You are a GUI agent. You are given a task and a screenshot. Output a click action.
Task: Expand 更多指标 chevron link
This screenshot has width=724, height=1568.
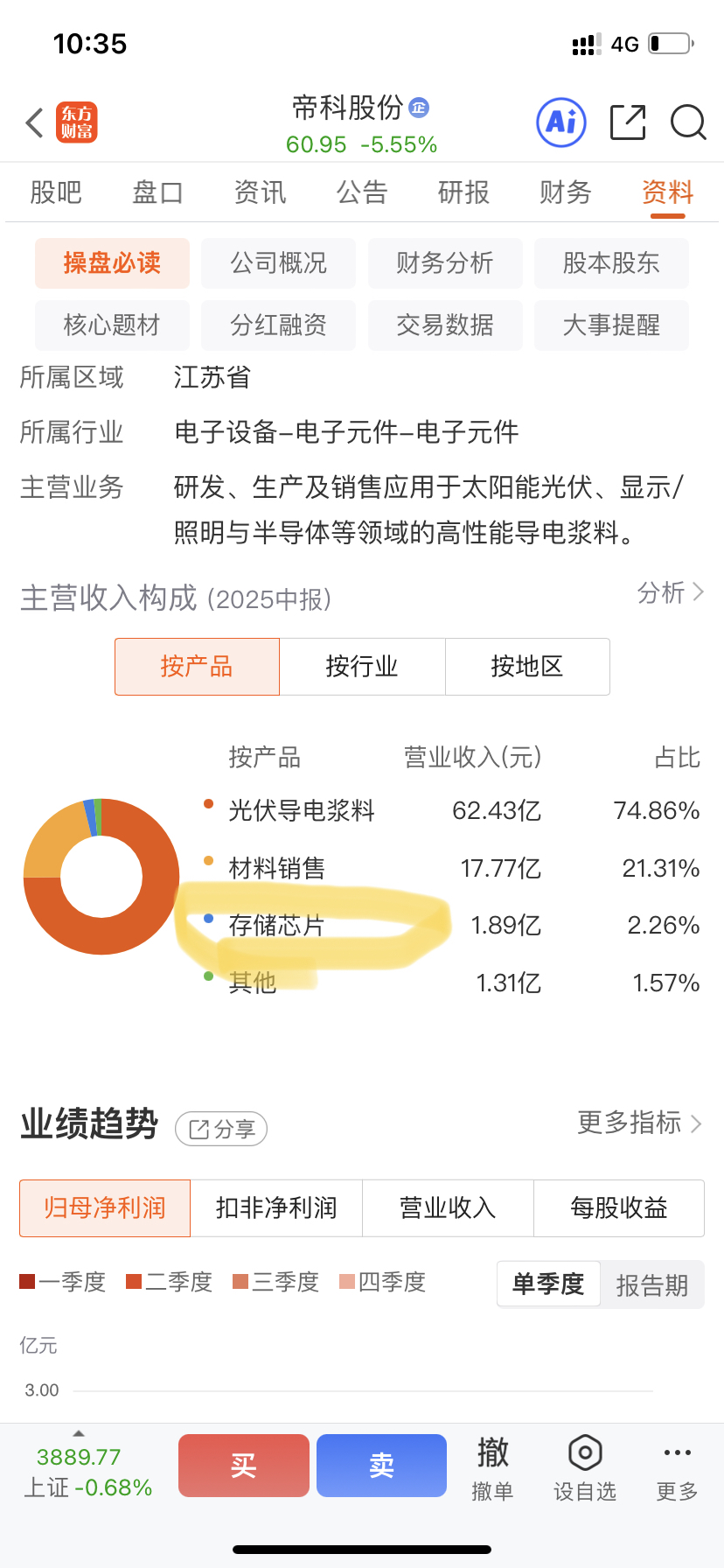click(640, 1123)
